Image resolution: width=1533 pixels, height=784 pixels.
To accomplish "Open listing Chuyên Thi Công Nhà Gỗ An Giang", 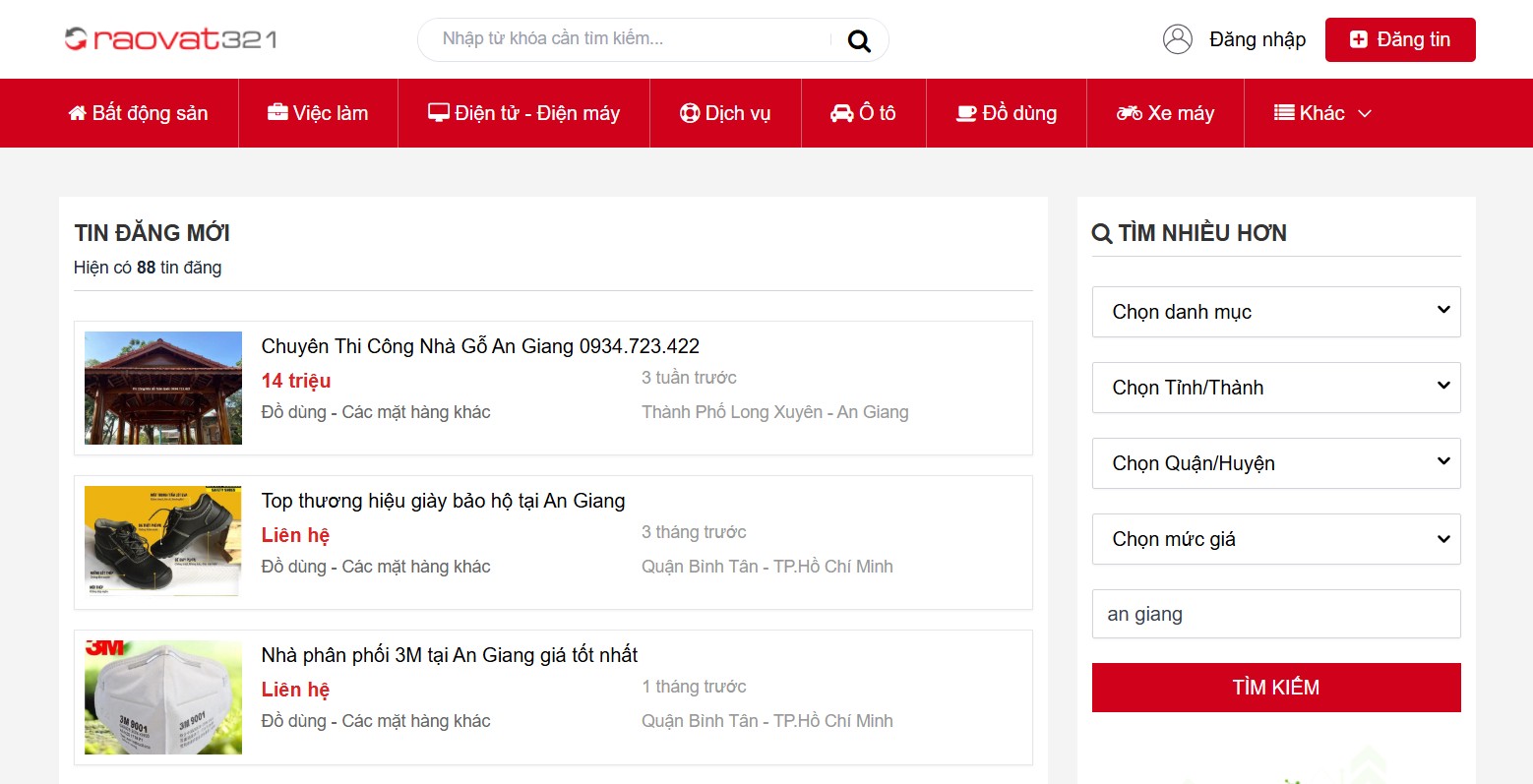I will coord(479,345).
